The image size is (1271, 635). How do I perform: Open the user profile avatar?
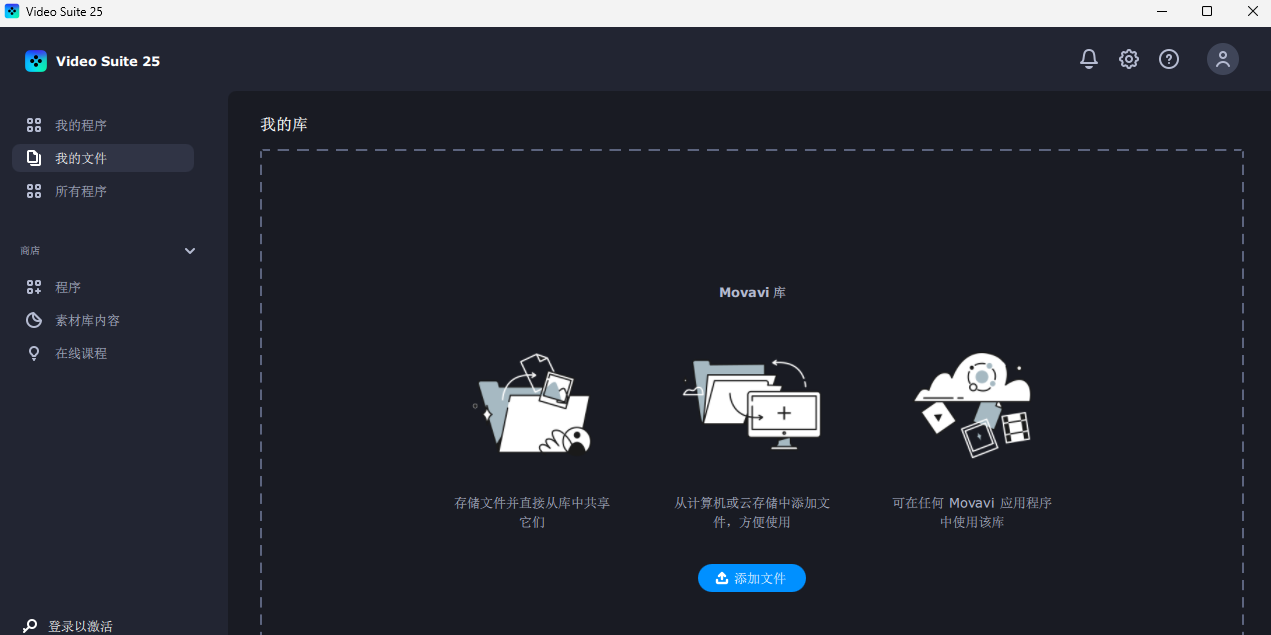[x=1222, y=59]
